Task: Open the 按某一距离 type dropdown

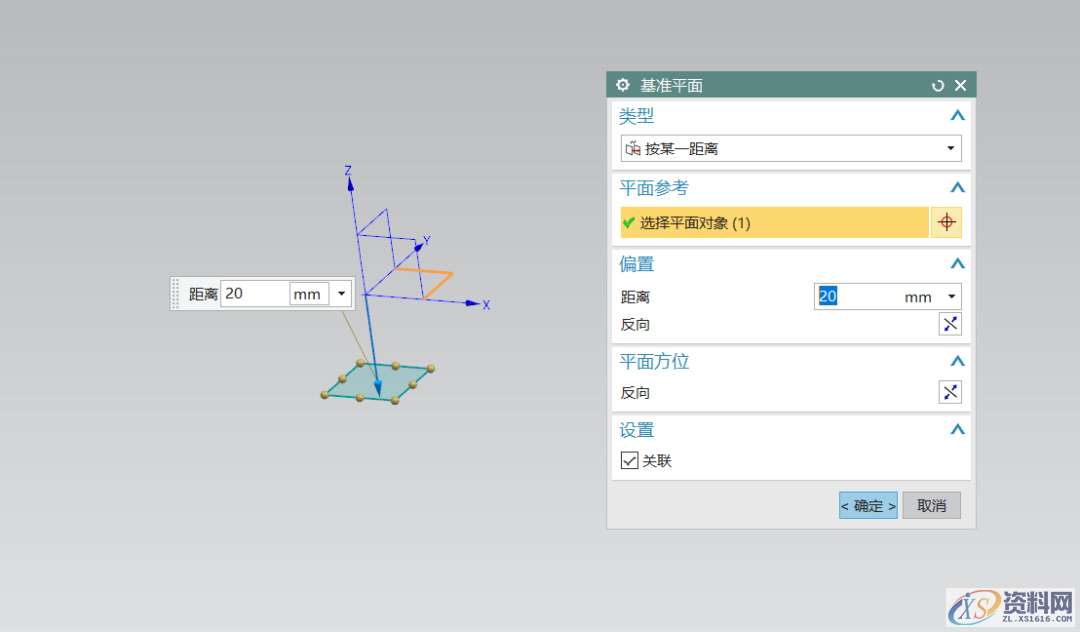Action: click(950, 149)
